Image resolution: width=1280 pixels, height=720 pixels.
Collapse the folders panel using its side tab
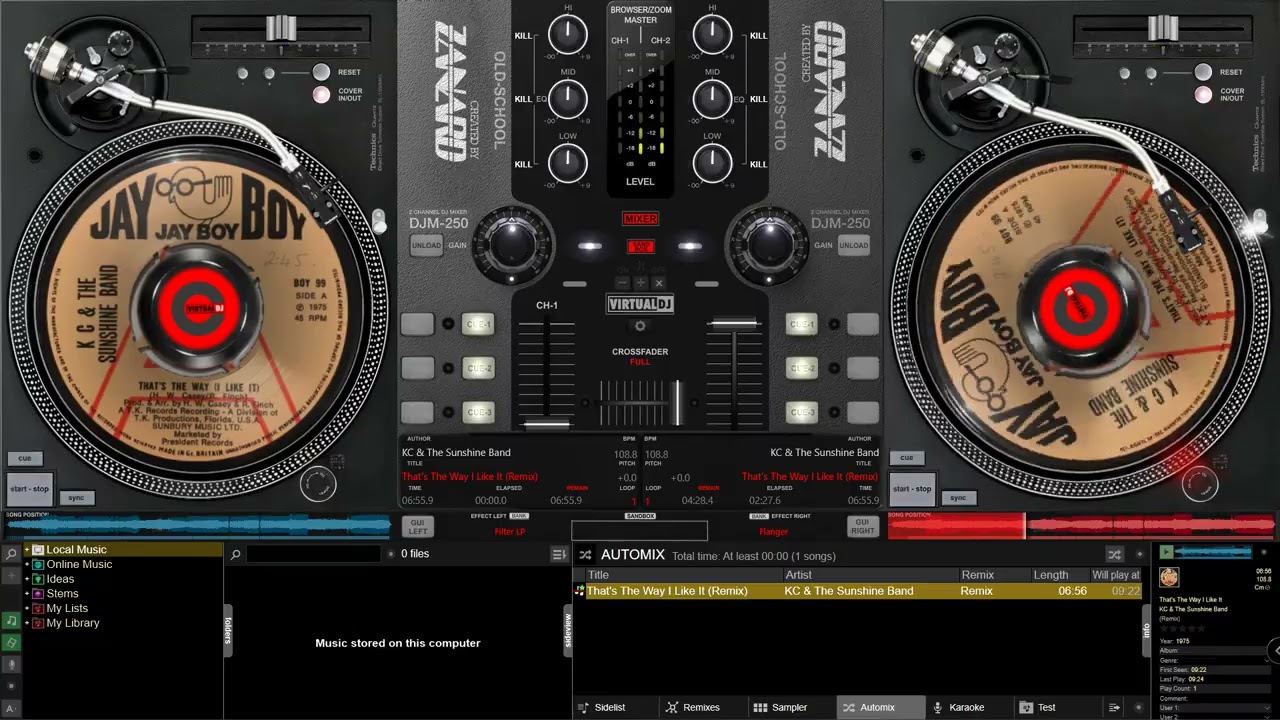pos(228,630)
